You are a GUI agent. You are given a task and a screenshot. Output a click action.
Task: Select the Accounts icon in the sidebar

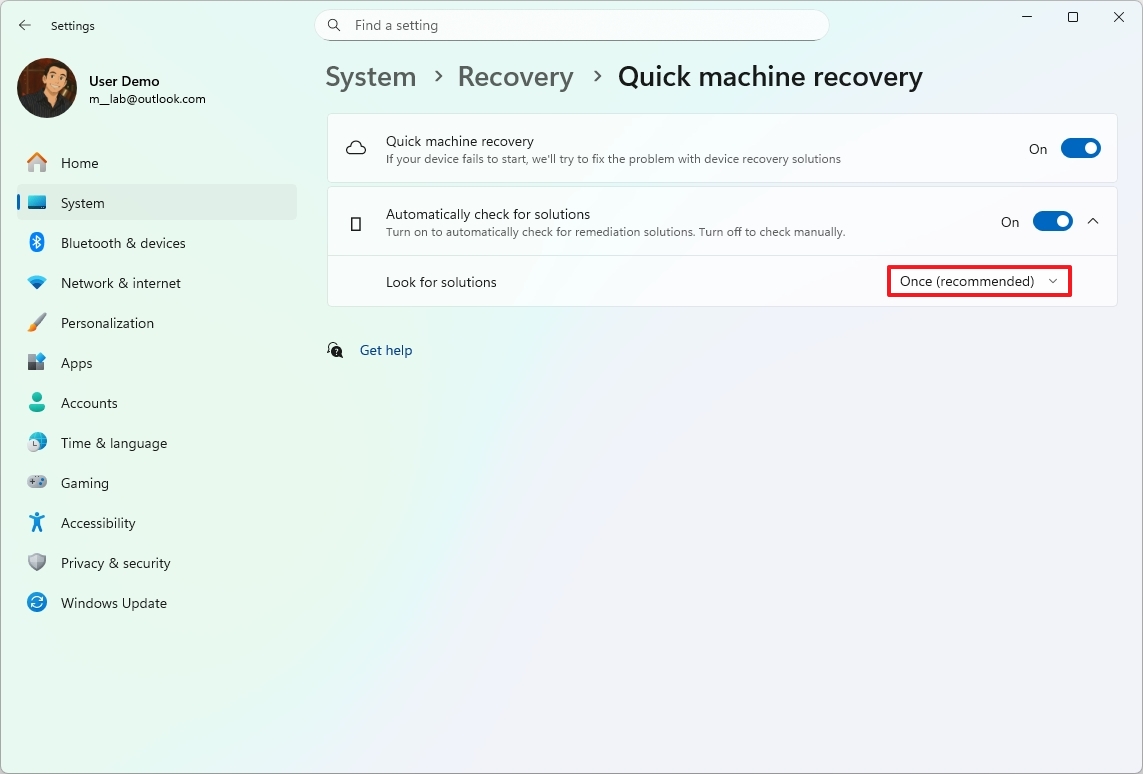coord(36,402)
